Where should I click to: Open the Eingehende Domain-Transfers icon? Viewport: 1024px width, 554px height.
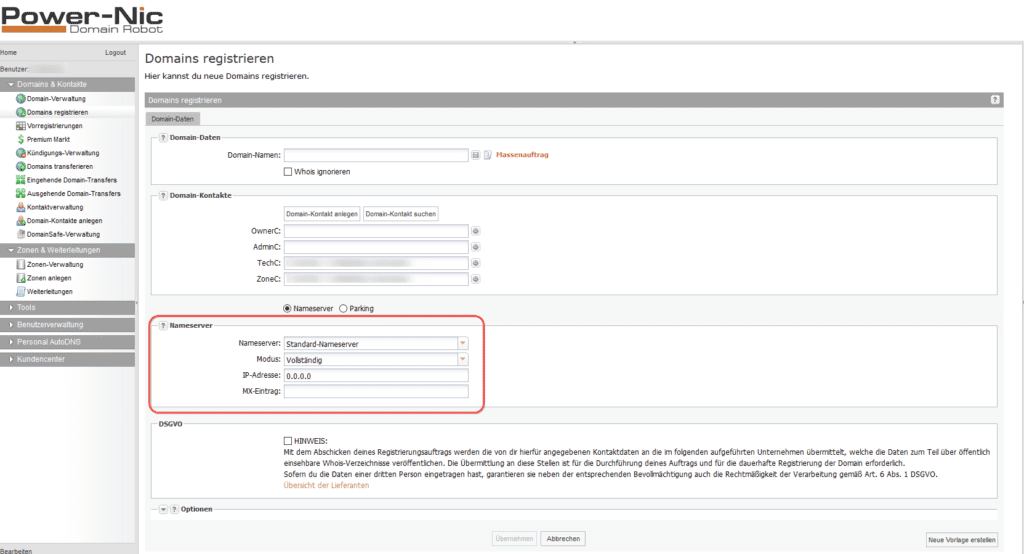click(x=21, y=180)
